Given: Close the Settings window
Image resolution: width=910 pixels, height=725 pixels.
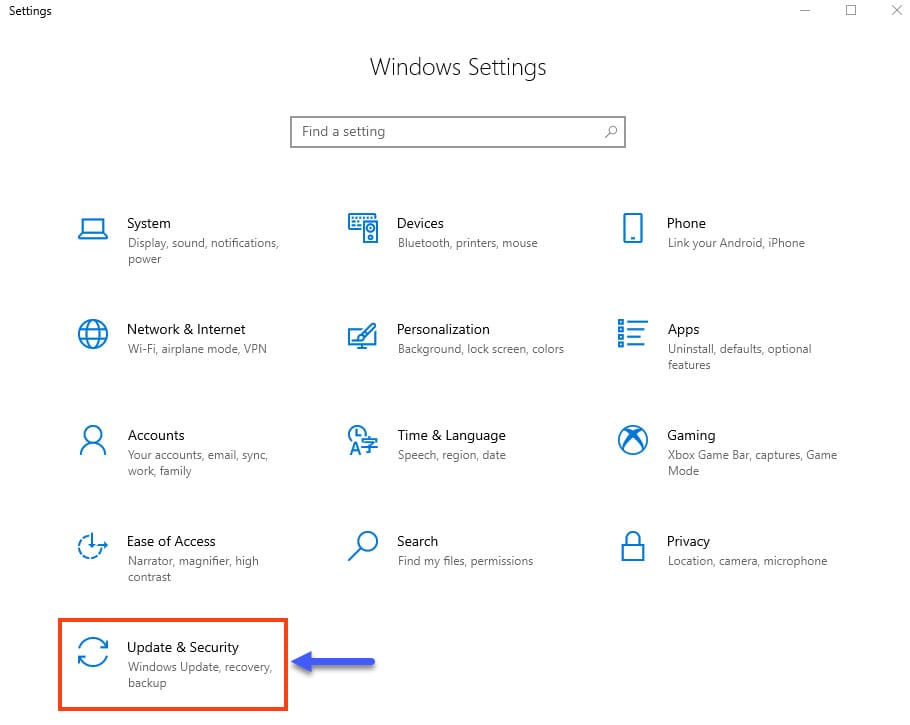Looking at the screenshot, I should coord(897,10).
